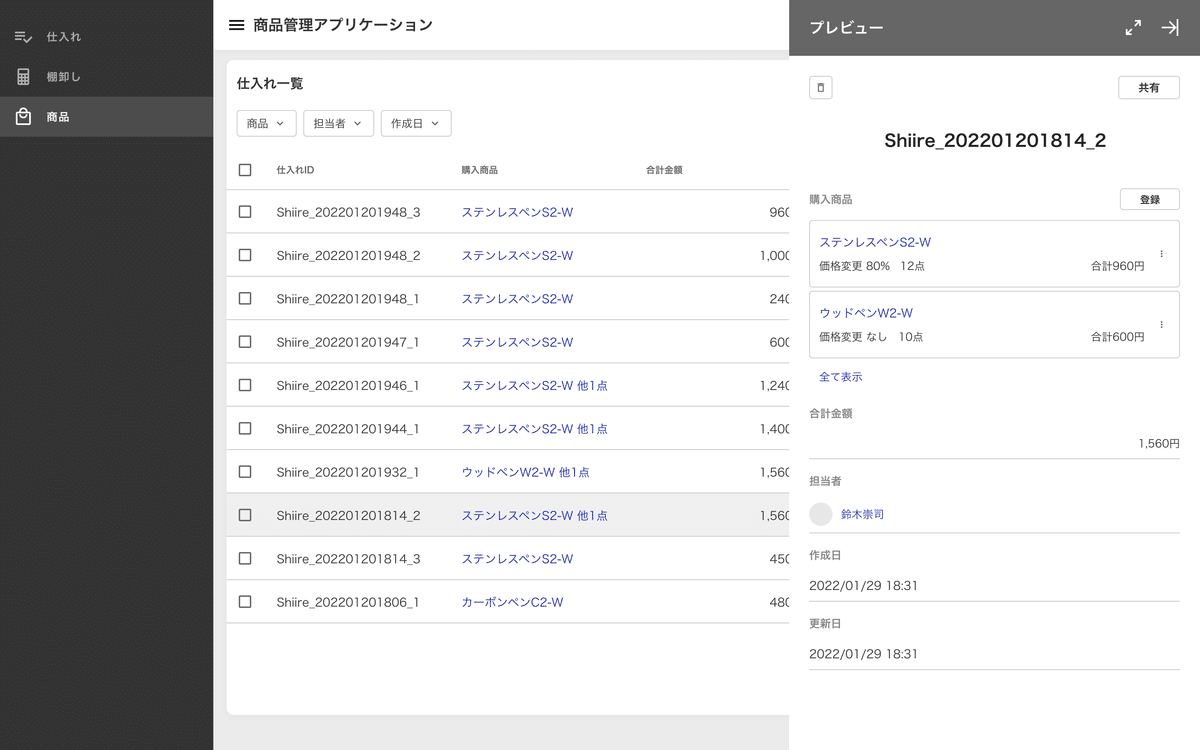This screenshot has height=750, width=1200.
Task: Open more options for ステンレスペンS2-W card
Action: (1161, 254)
